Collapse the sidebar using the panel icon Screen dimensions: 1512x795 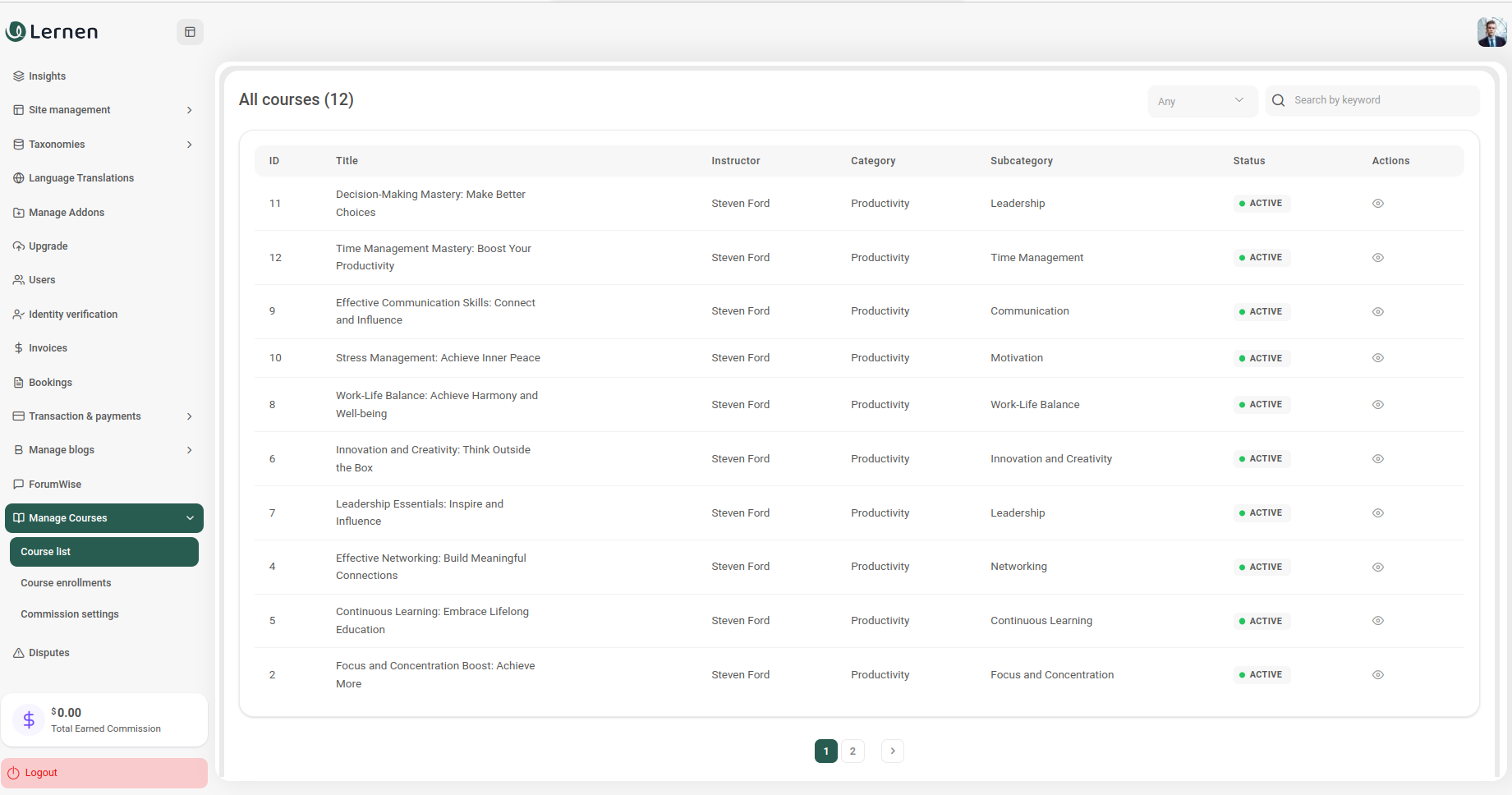(x=190, y=32)
